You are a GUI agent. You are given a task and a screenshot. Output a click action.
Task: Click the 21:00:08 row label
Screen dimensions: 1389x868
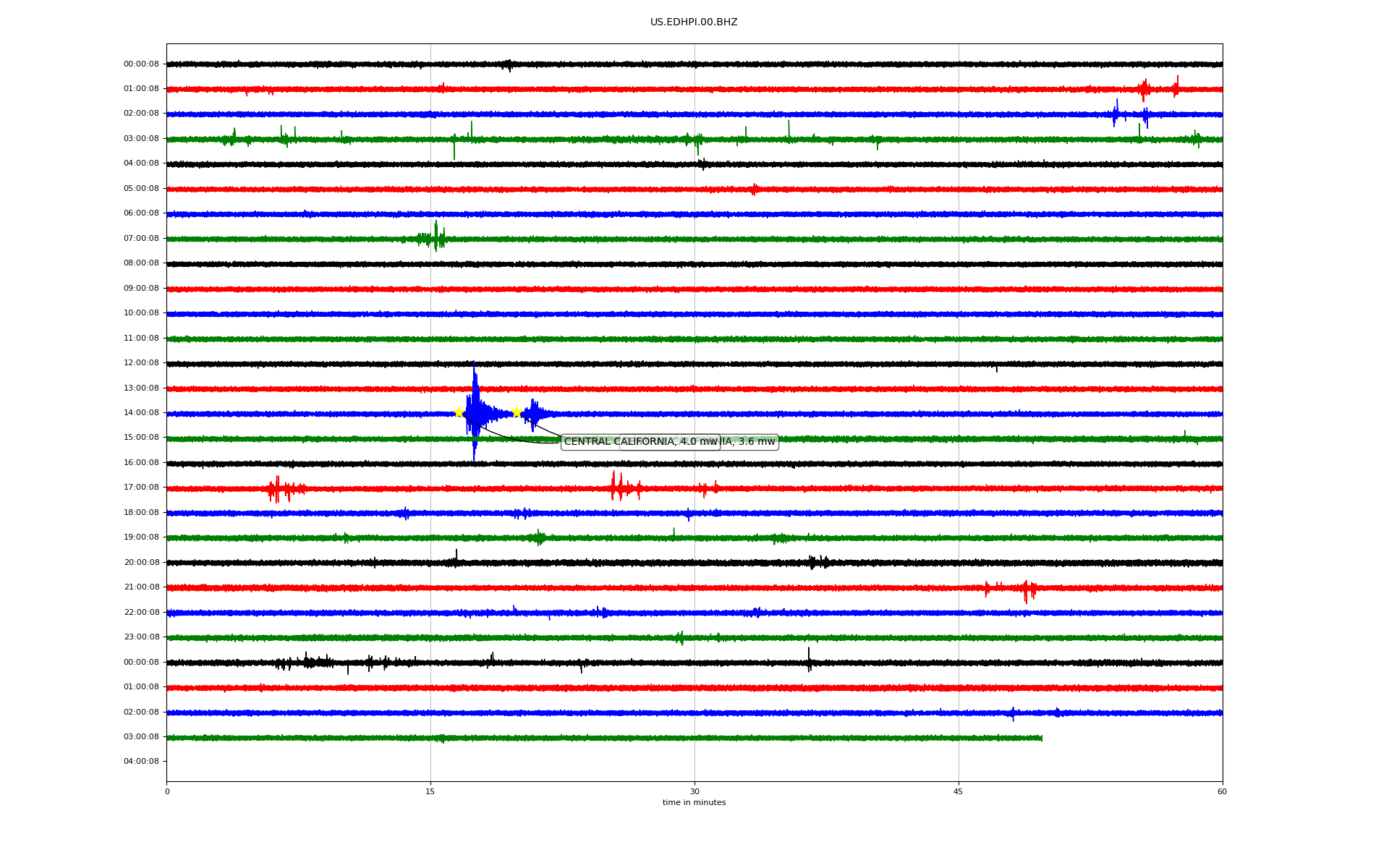point(141,587)
